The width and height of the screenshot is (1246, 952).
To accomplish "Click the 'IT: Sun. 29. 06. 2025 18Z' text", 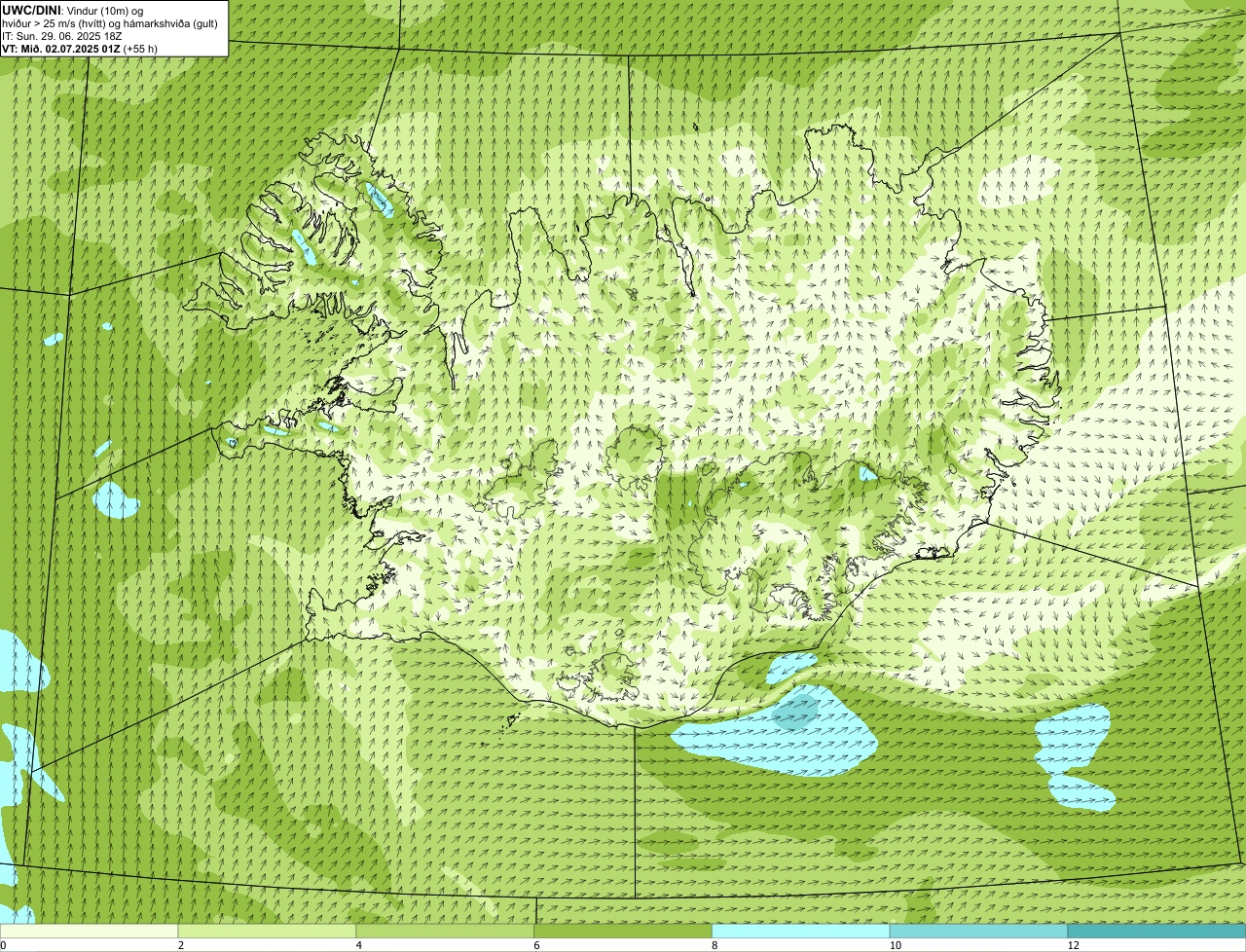I will pyautogui.click(x=62, y=36).
